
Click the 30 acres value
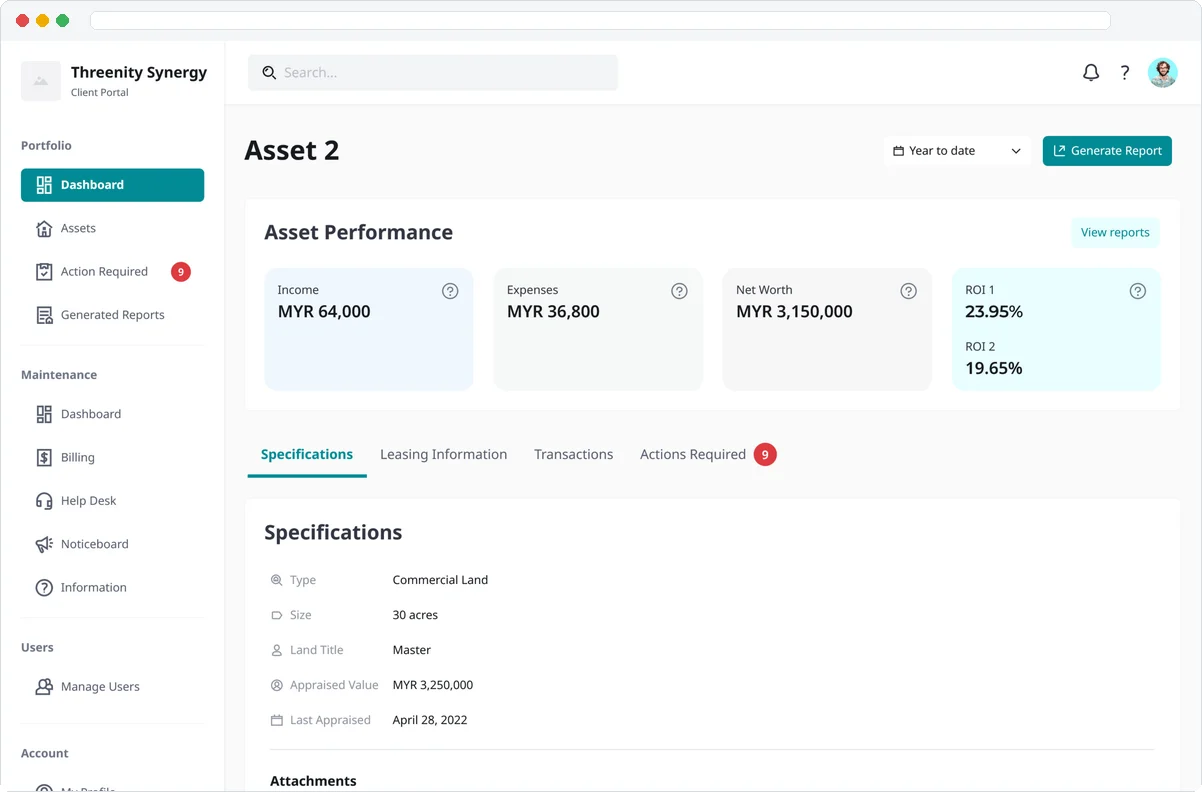(415, 615)
